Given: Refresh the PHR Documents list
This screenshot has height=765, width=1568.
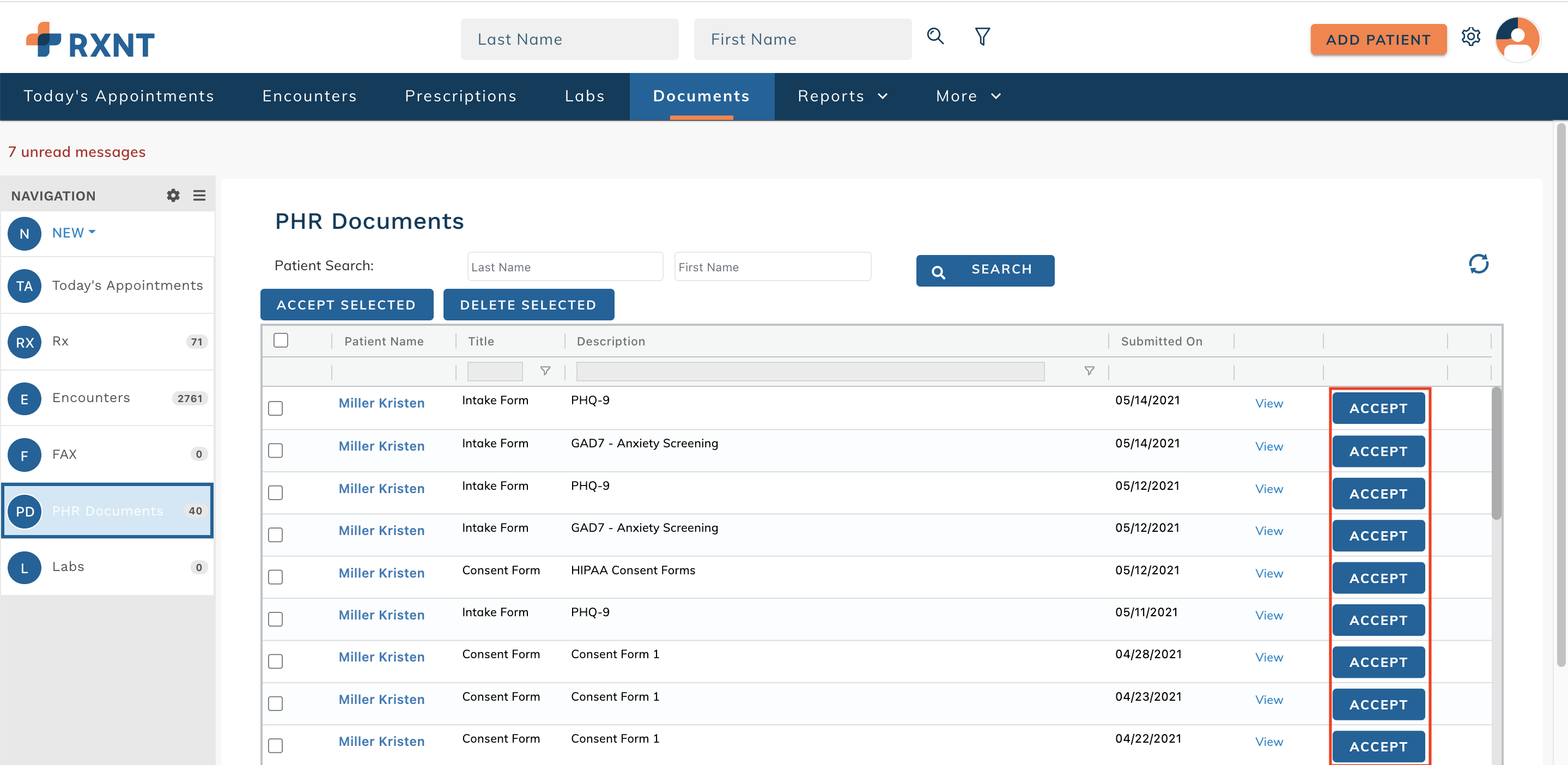Looking at the screenshot, I should pyautogui.click(x=1479, y=264).
